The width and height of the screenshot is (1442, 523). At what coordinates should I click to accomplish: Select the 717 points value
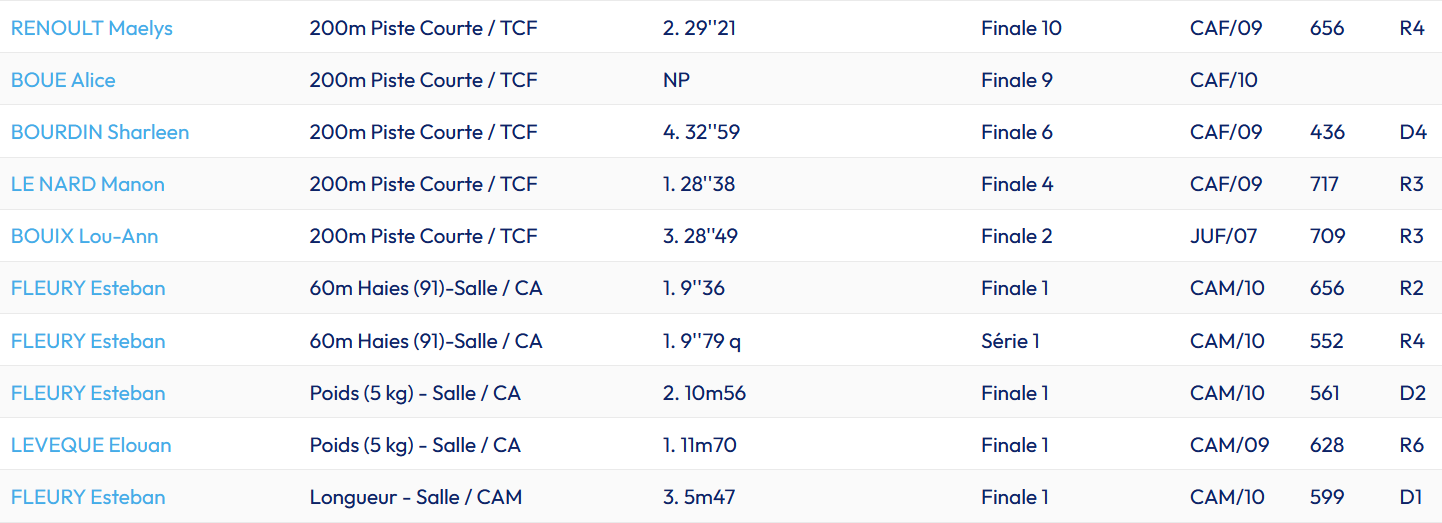coord(1324,184)
